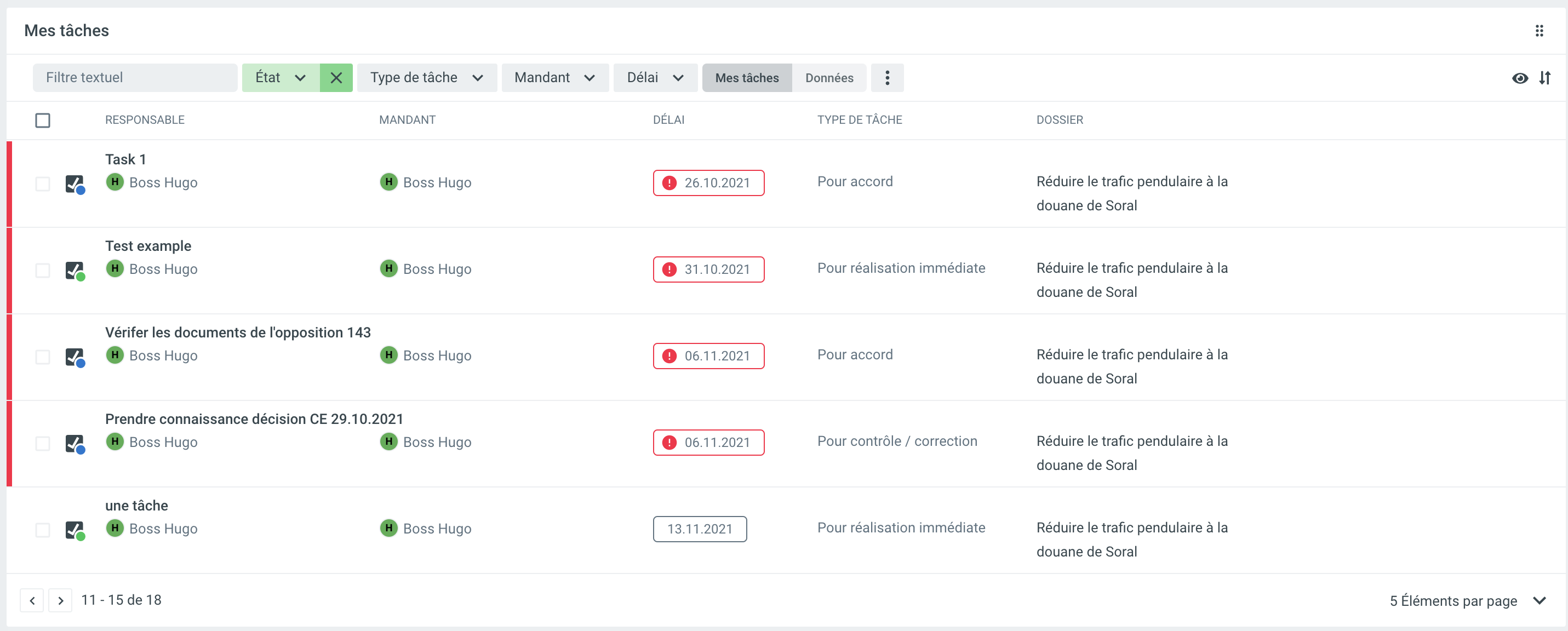1568x631 pixels.
Task: Click the sort arrows icon
Action: click(1544, 78)
